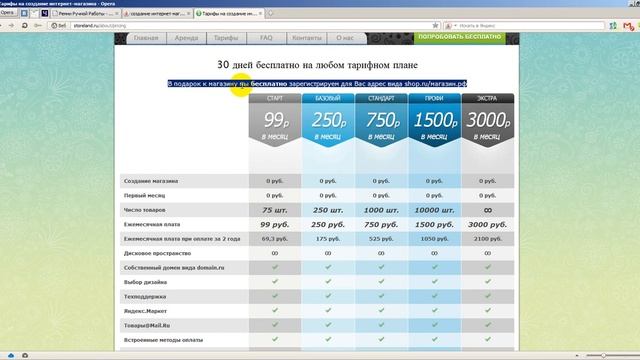
Task: Click the '69,3 руб.' two-year price cell
Action: point(275,239)
